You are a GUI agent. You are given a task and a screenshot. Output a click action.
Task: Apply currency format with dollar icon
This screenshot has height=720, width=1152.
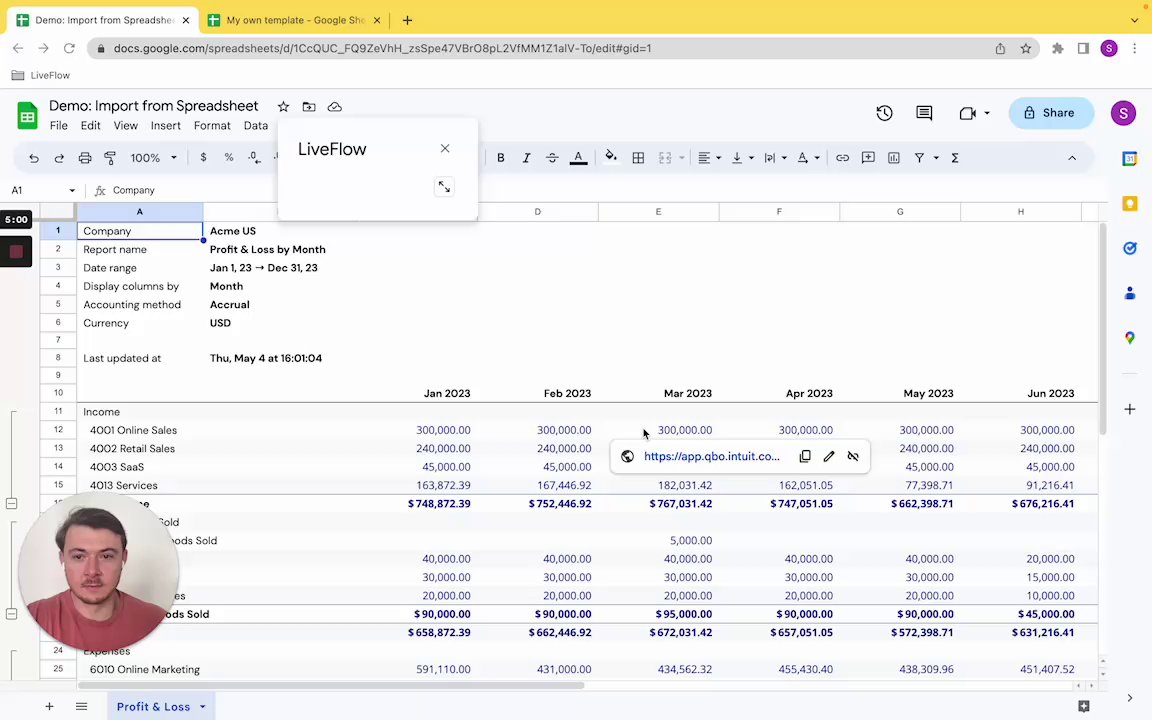tap(204, 158)
